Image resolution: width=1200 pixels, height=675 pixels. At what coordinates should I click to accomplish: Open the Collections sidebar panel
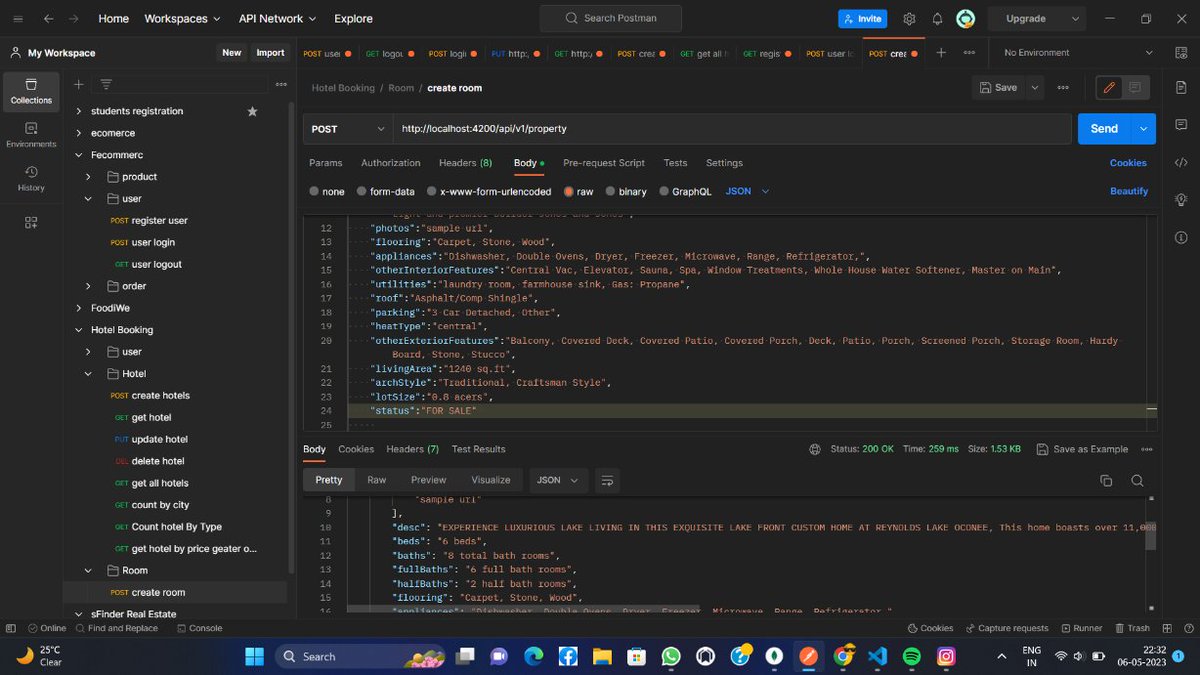coord(31,91)
